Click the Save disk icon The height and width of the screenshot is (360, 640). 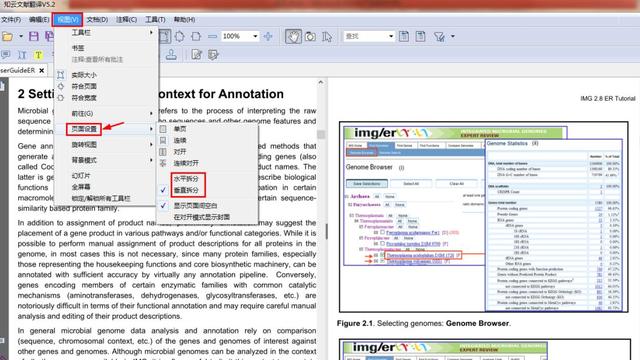34,36
